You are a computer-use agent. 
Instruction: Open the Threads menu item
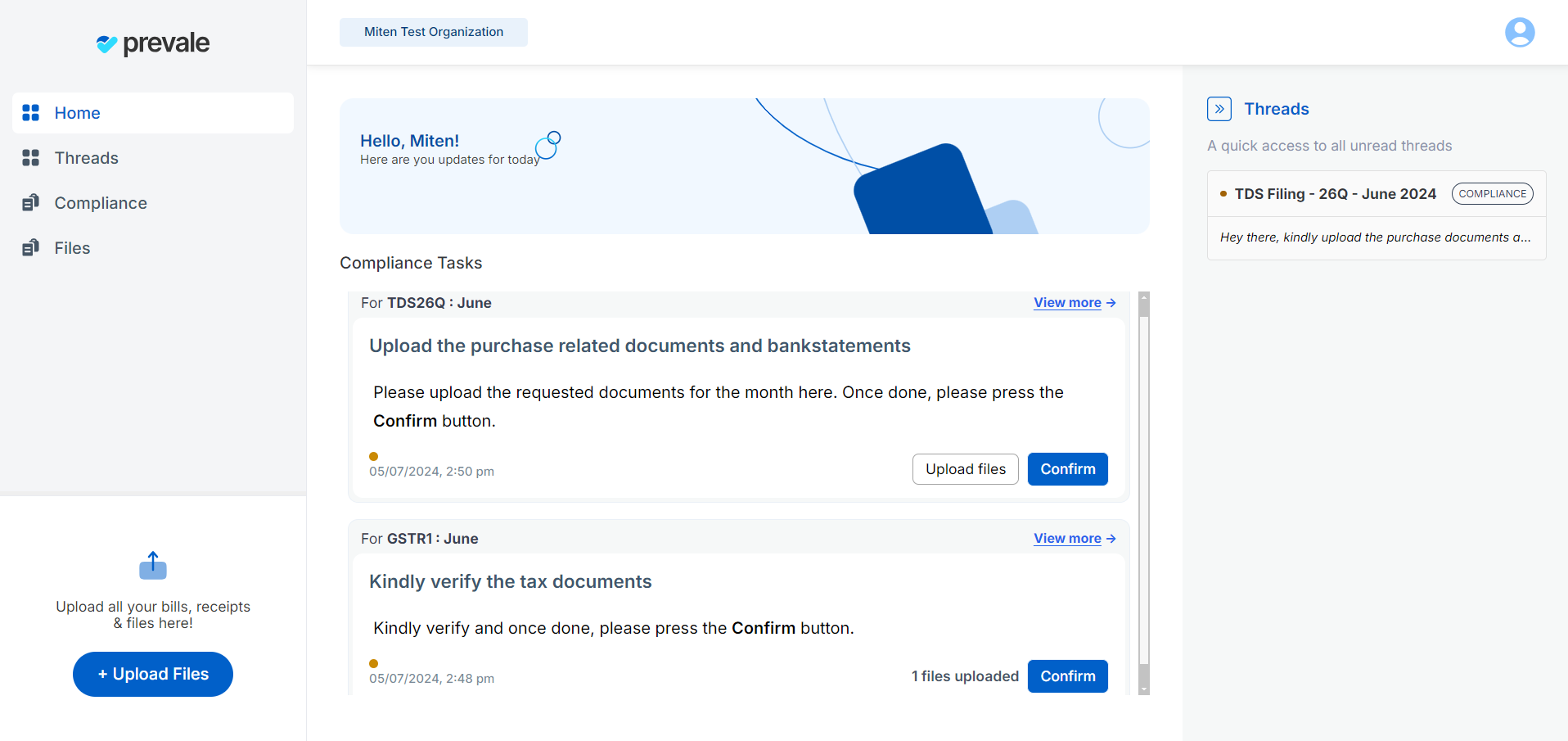(87, 158)
